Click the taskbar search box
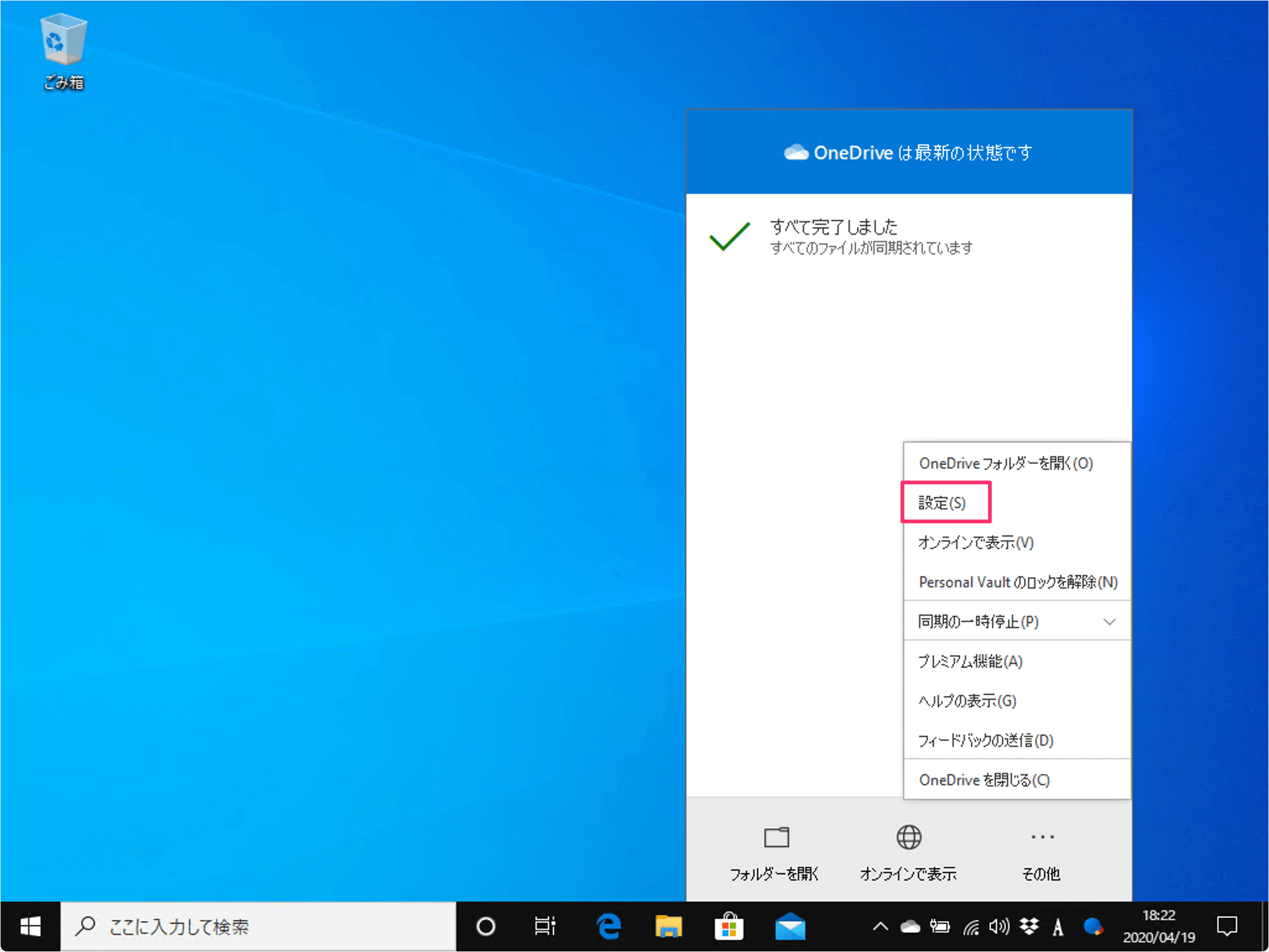Viewport: 1269px width, 952px height. tap(258, 926)
